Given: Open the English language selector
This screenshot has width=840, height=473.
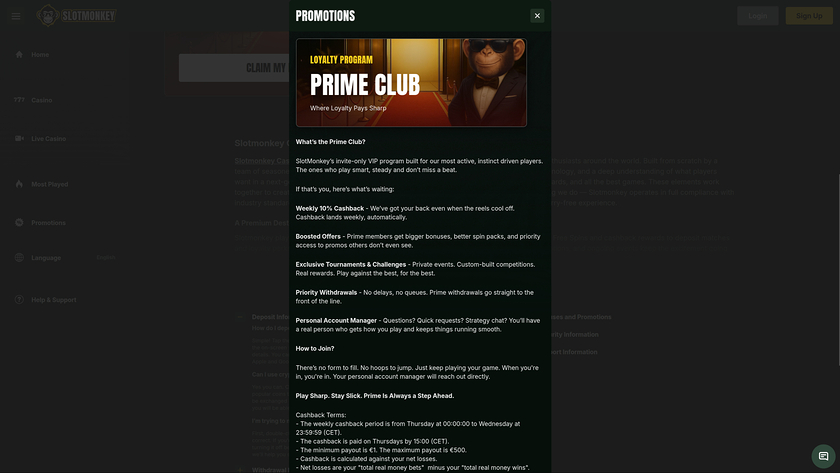Looking at the screenshot, I should click(x=106, y=258).
